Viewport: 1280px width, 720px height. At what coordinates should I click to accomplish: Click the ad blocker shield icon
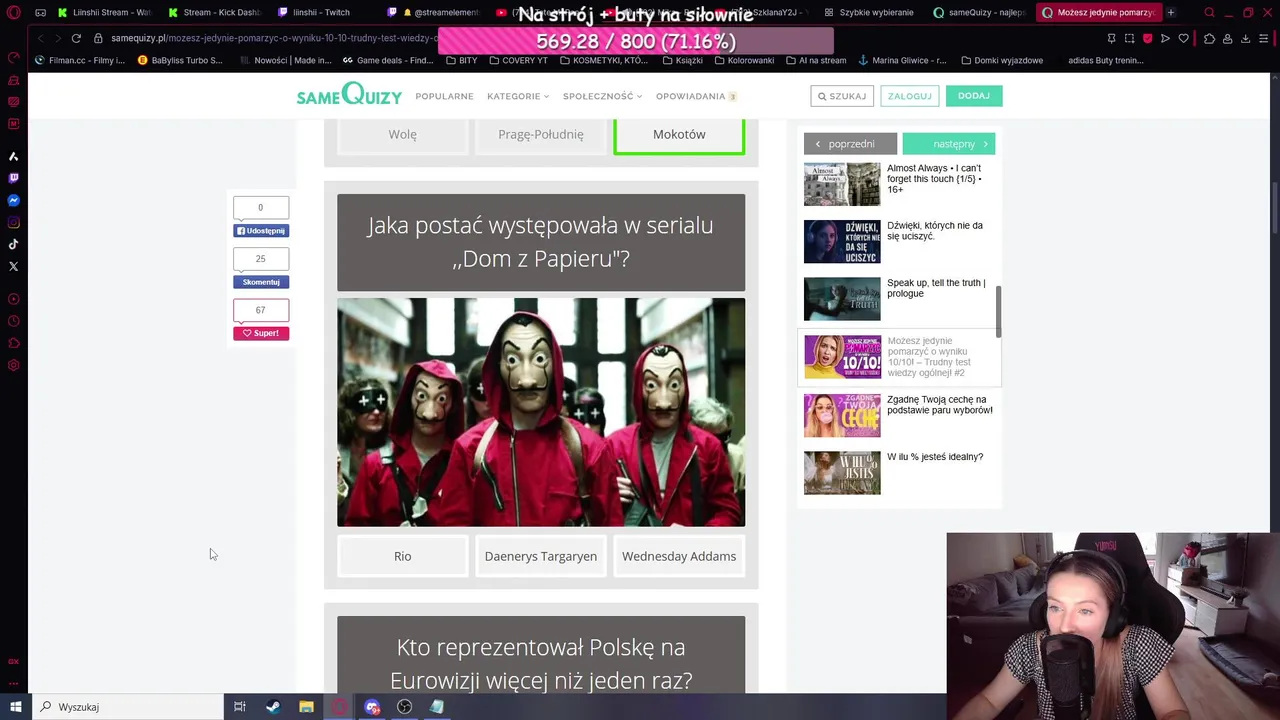(1148, 38)
